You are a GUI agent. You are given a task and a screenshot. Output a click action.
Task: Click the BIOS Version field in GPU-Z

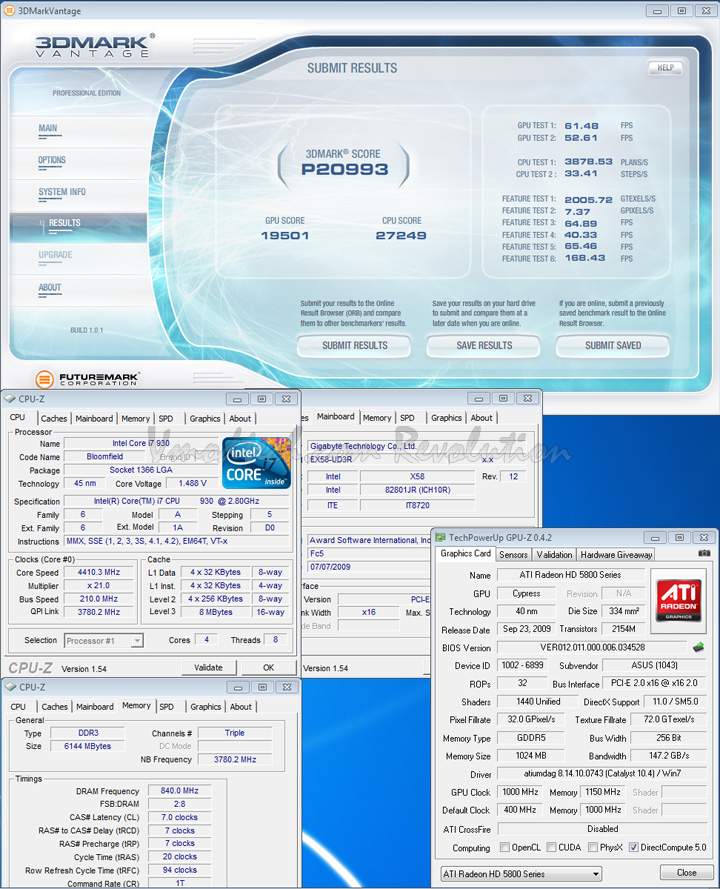(x=592, y=647)
